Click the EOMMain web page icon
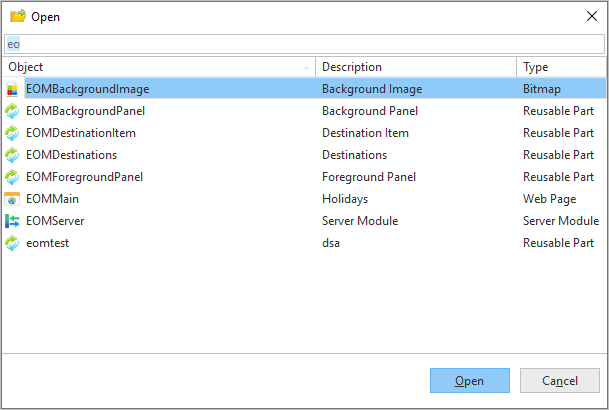Image resolution: width=609 pixels, height=410 pixels. point(12,199)
